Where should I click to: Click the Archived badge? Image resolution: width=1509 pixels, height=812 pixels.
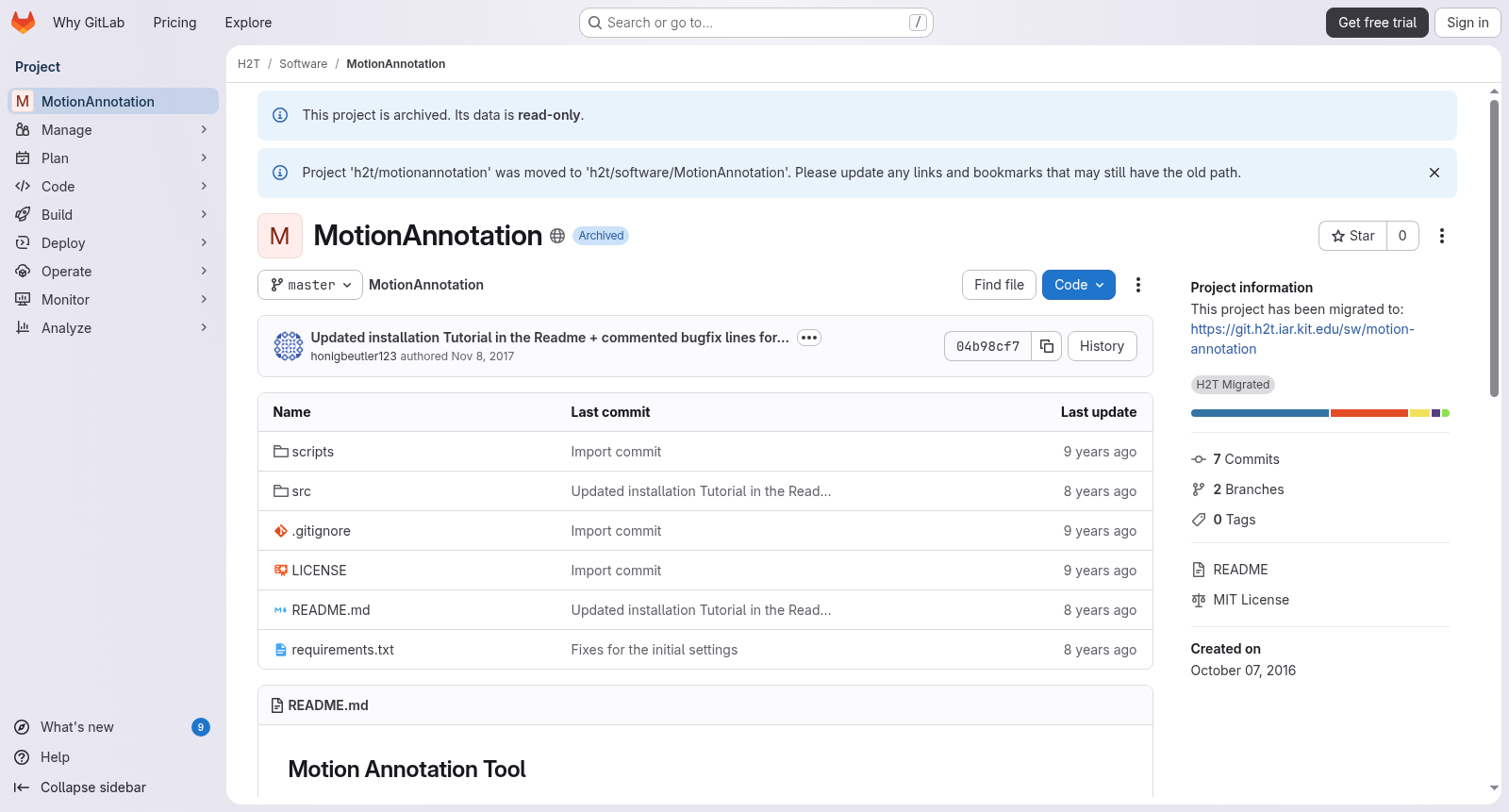click(601, 236)
